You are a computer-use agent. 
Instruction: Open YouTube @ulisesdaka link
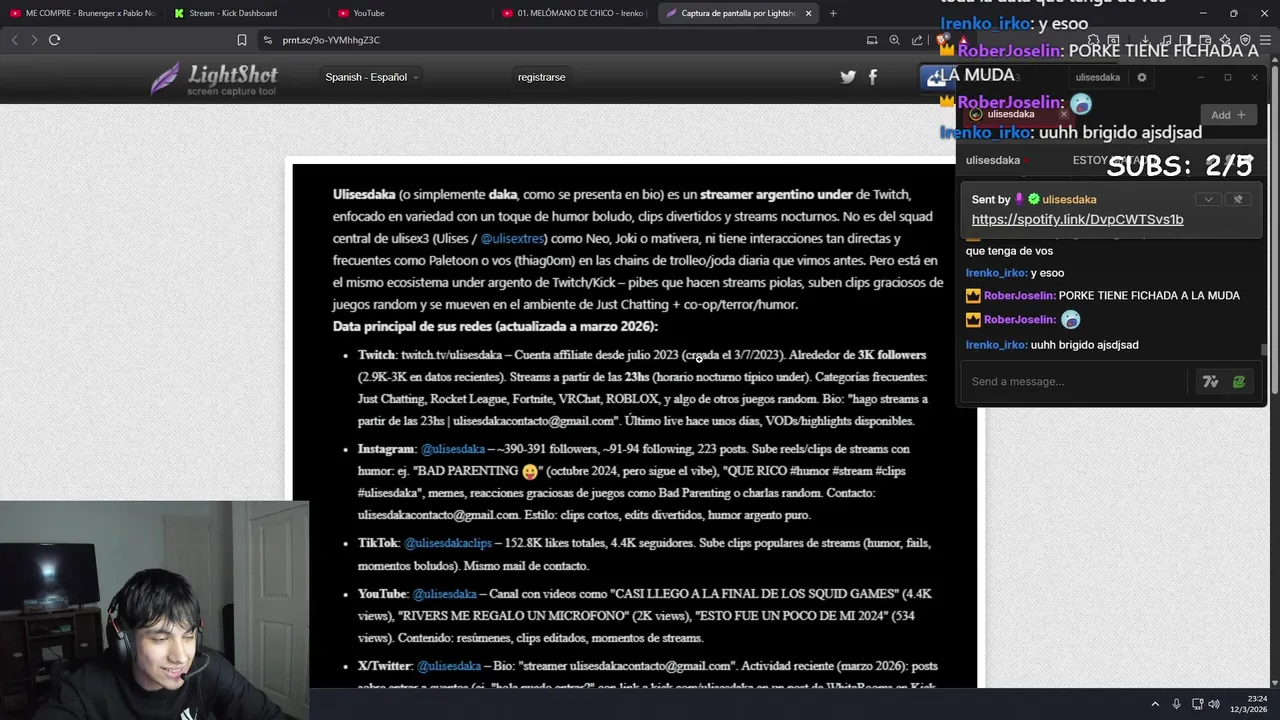coord(444,594)
